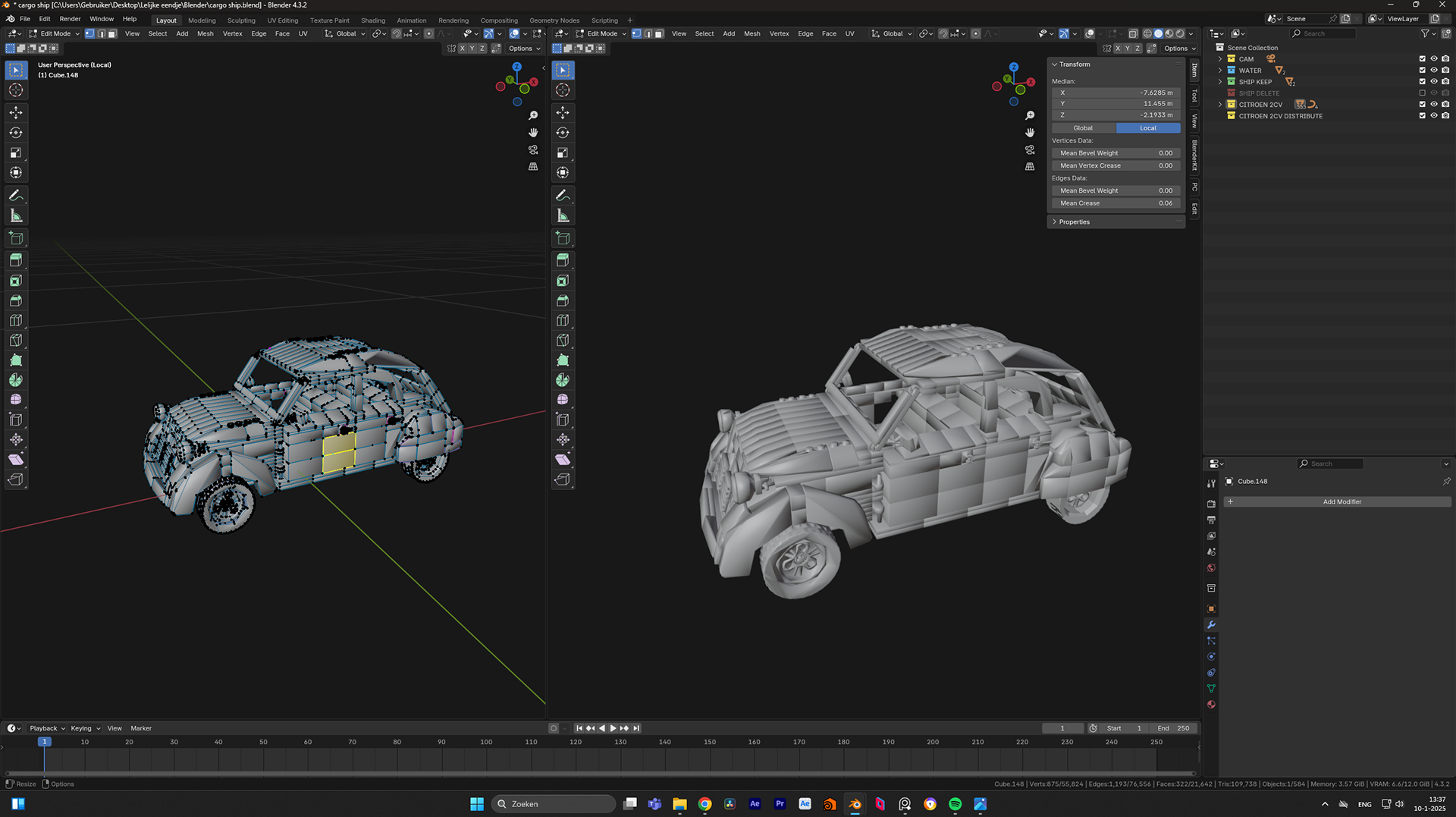Open Spotify from the taskbar
Viewport: 1456px width, 817px height.
[x=955, y=804]
